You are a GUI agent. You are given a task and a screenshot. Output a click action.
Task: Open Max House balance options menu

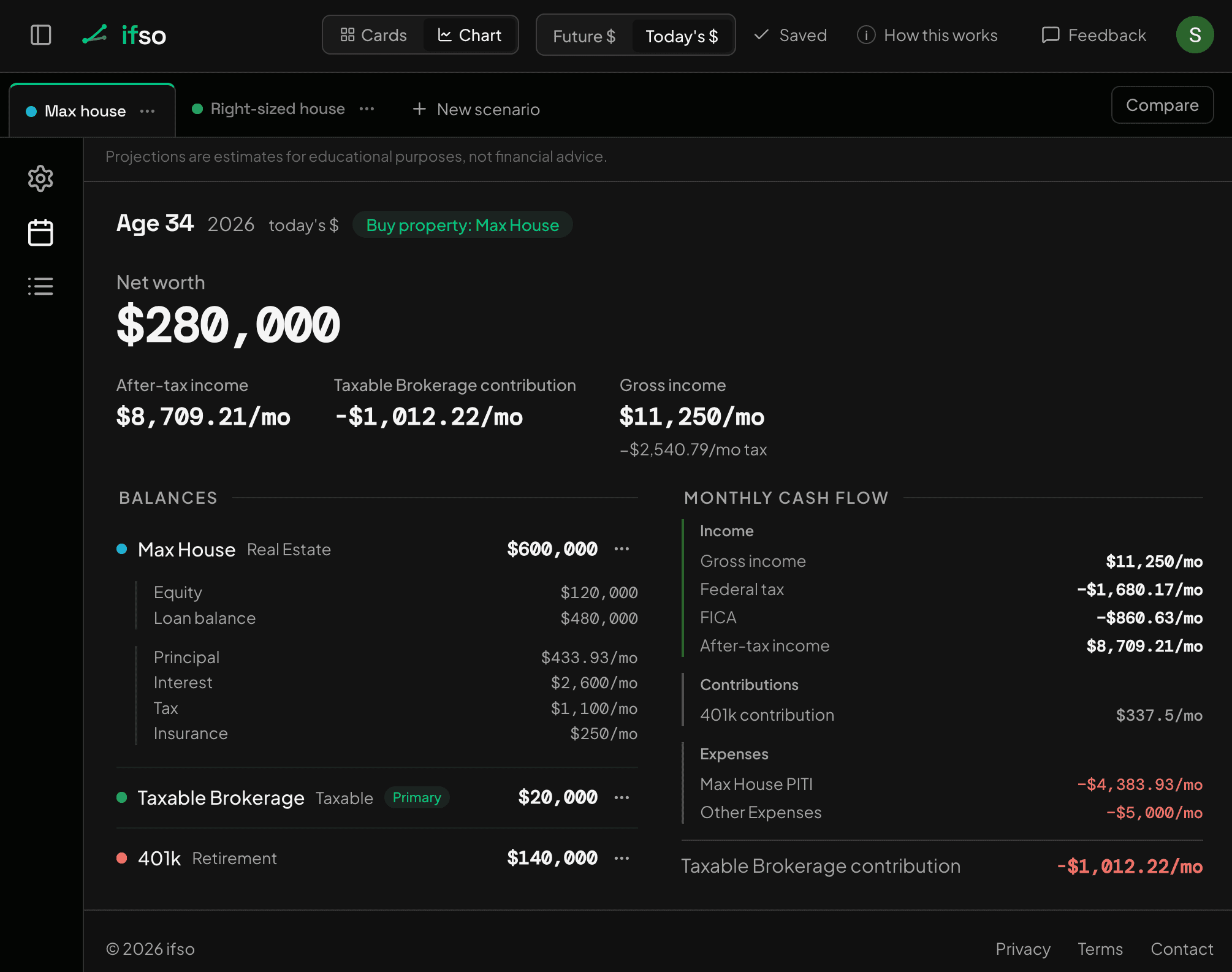point(622,549)
